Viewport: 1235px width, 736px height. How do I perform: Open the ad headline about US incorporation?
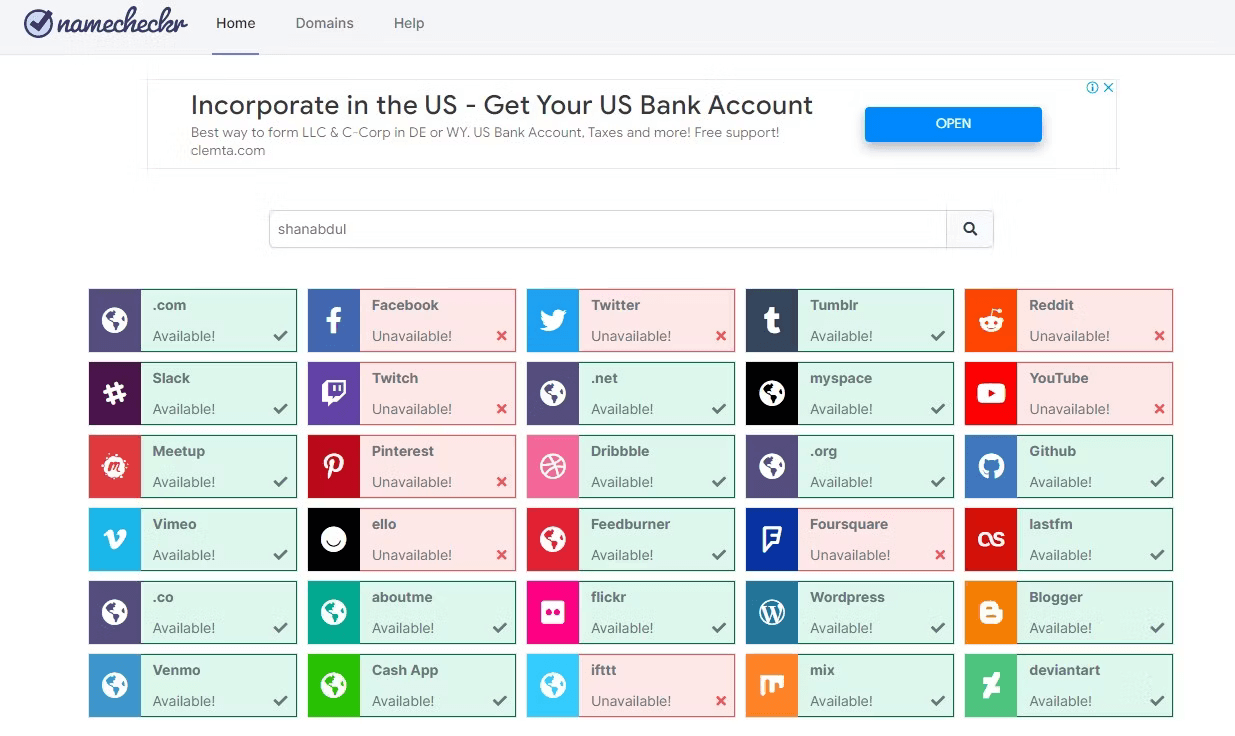502,105
